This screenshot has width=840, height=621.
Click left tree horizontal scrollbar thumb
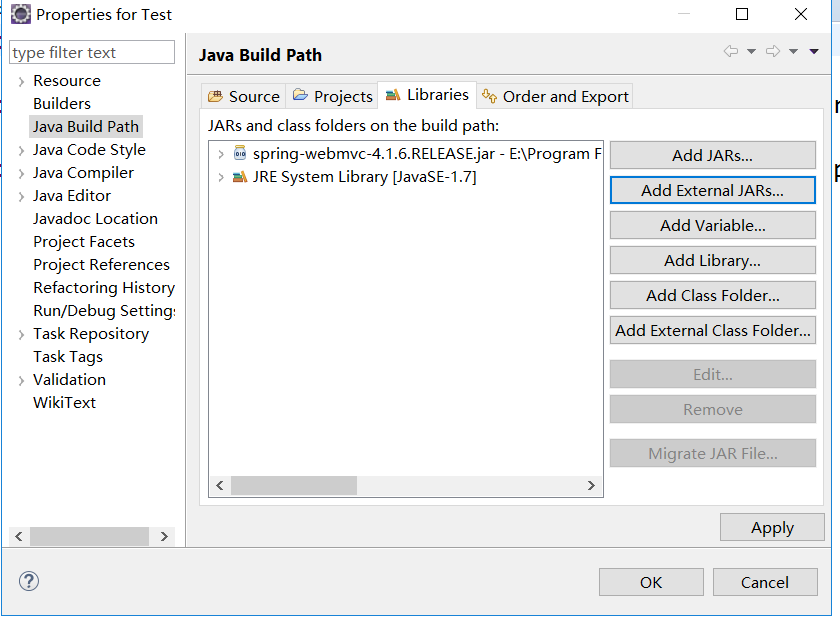coord(89,536)
